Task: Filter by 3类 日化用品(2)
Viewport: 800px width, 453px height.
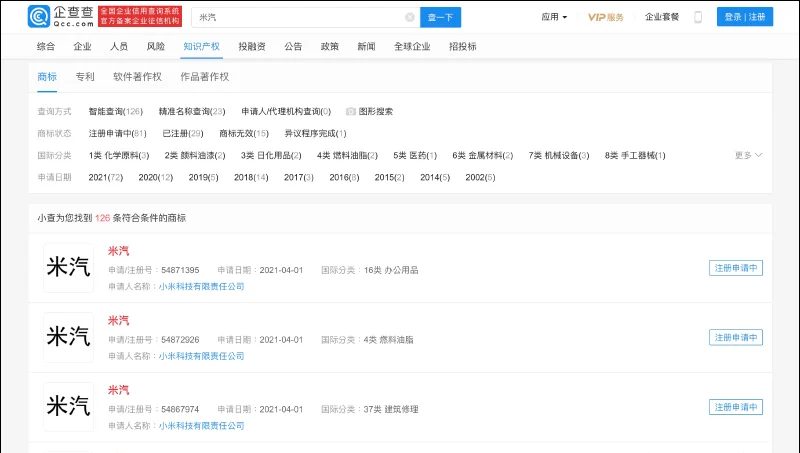Action: (x=271, y=155)
